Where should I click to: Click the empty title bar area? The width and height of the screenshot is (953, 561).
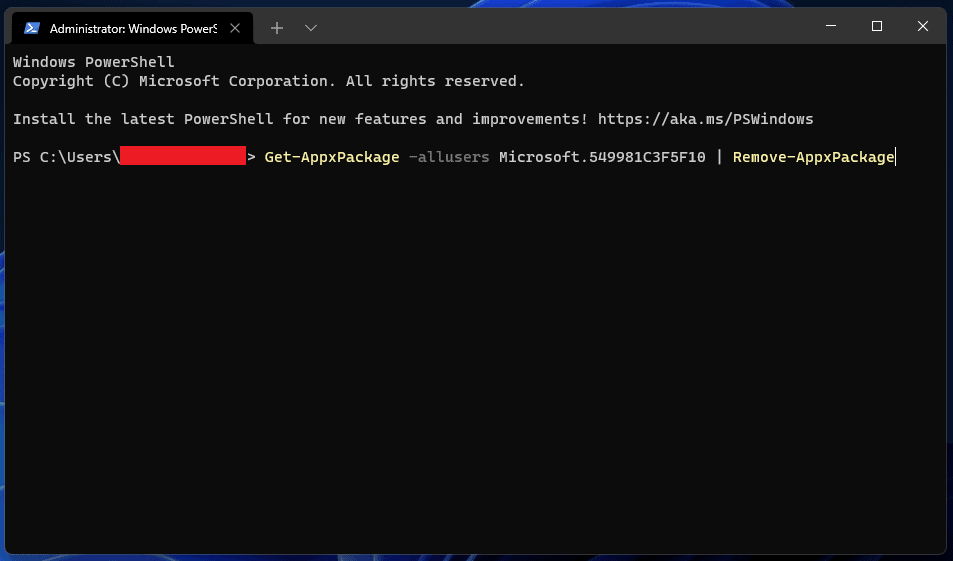click(560, 27)
